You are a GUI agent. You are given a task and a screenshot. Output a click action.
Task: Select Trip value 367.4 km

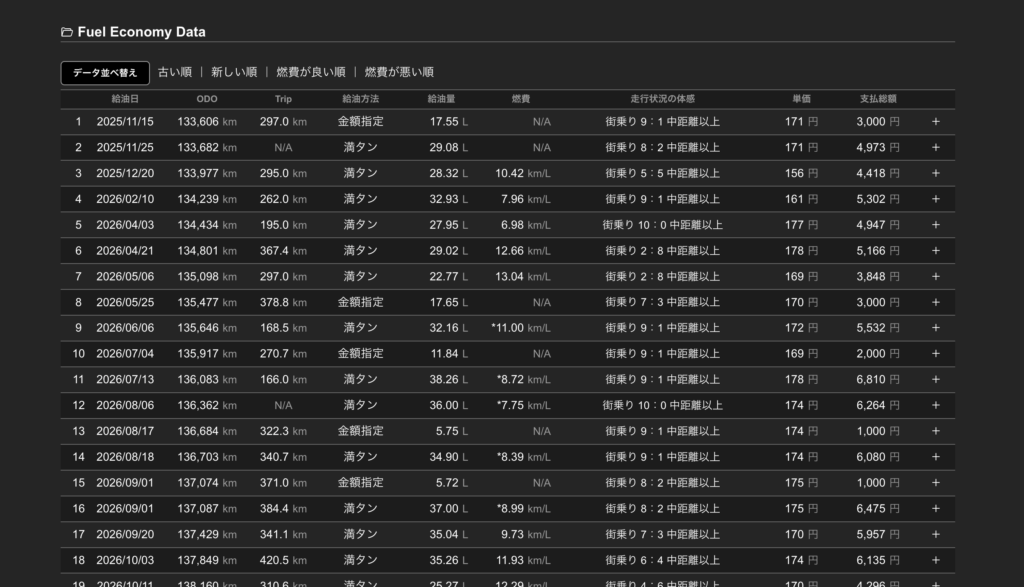283,251
